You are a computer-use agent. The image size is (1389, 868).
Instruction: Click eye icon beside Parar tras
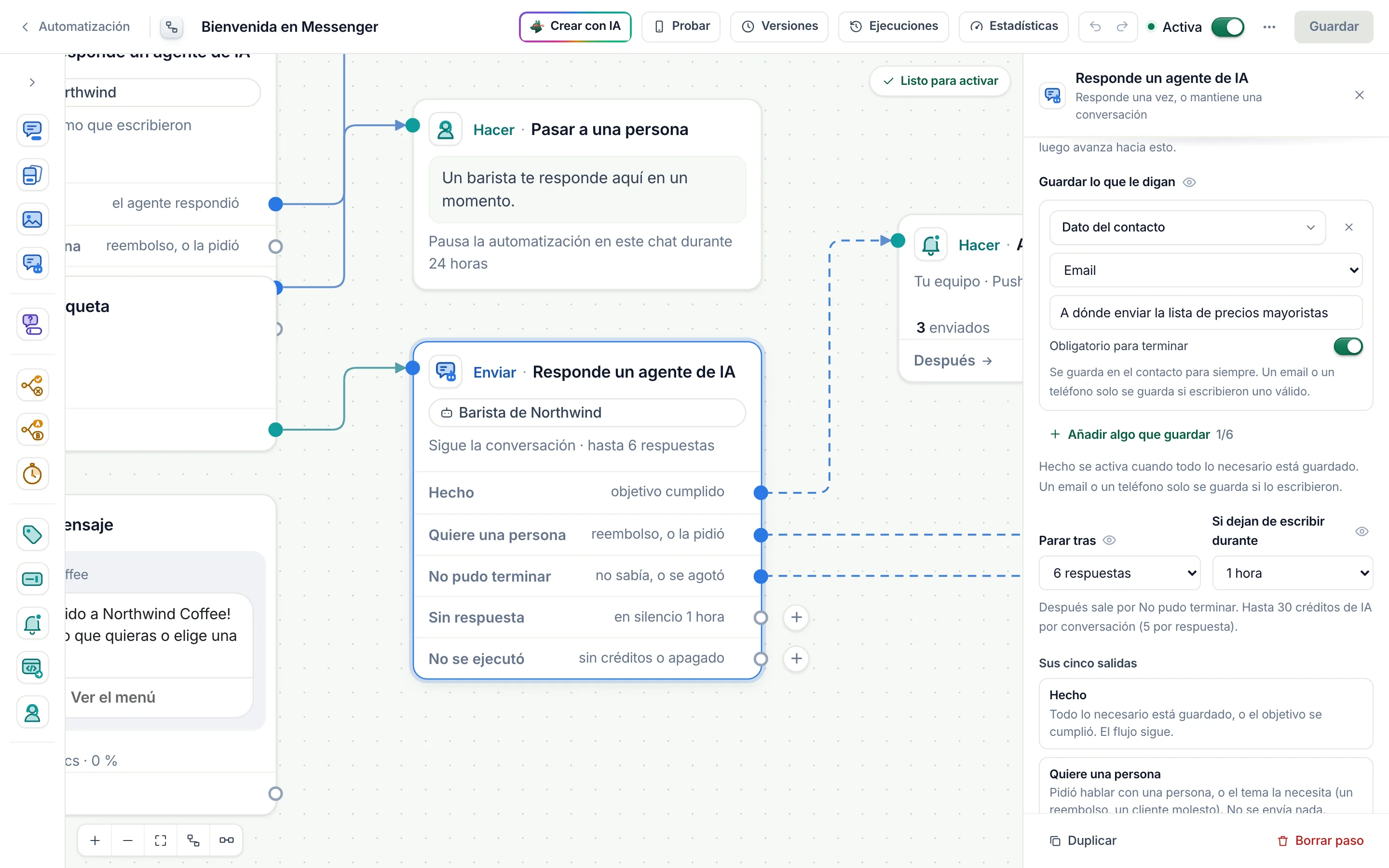(1109, 540)
